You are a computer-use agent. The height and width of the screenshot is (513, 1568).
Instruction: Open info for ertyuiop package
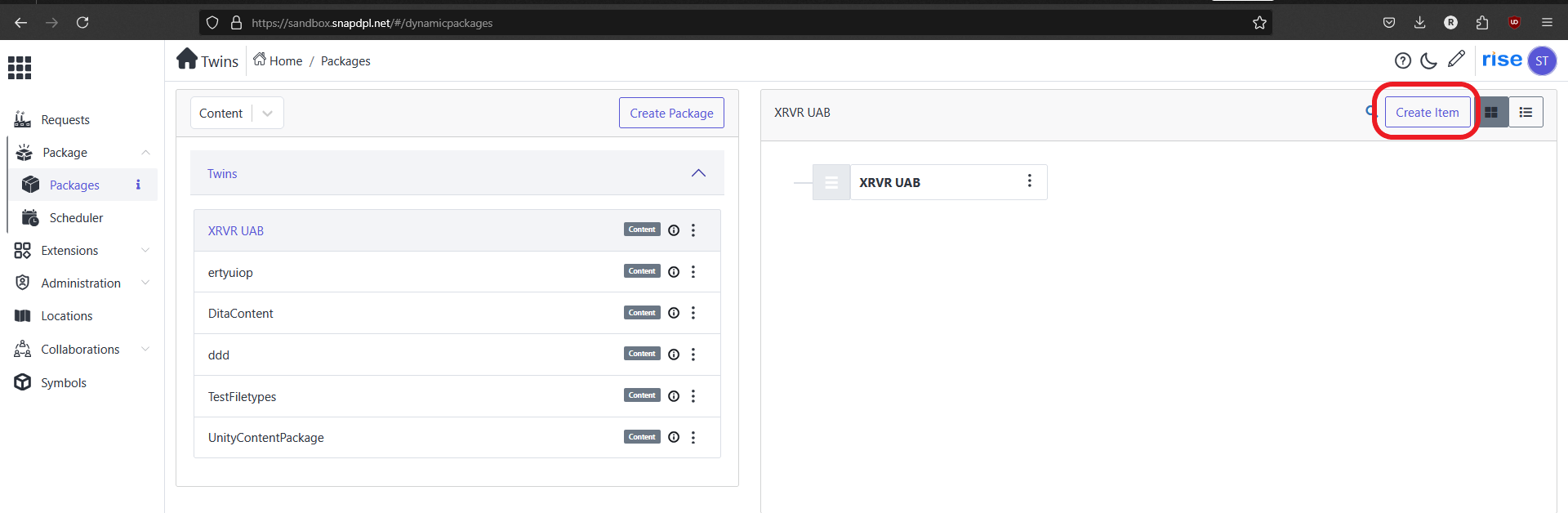tap(674, 272)
